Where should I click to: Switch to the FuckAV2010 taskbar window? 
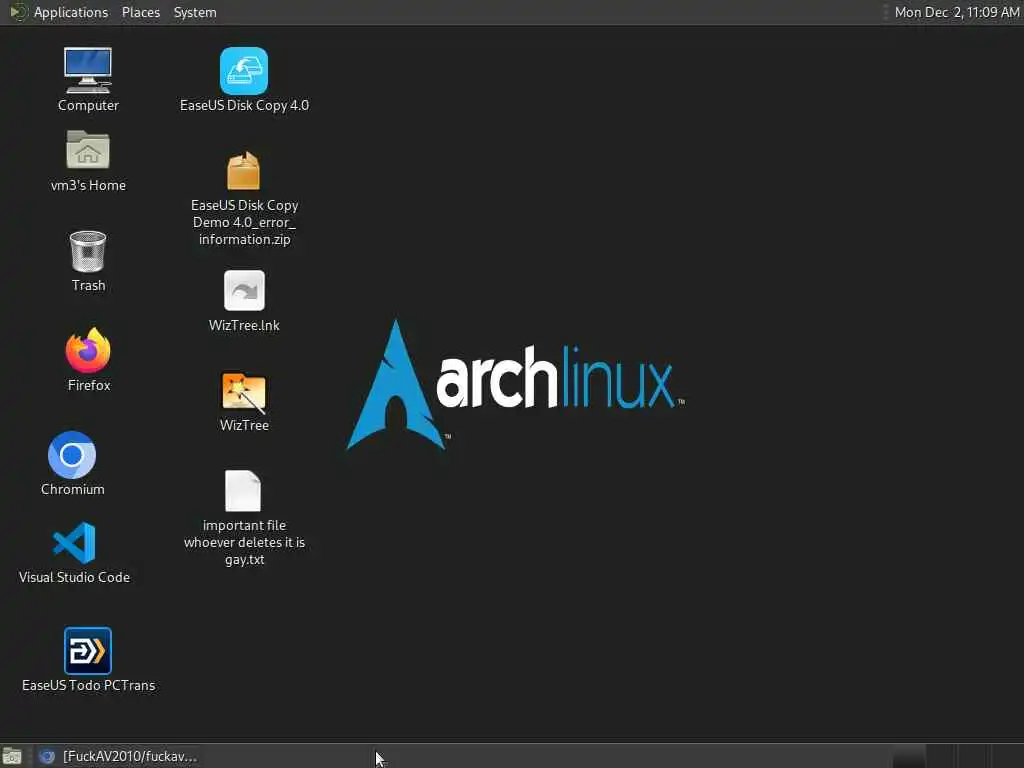tap(118, 756)
